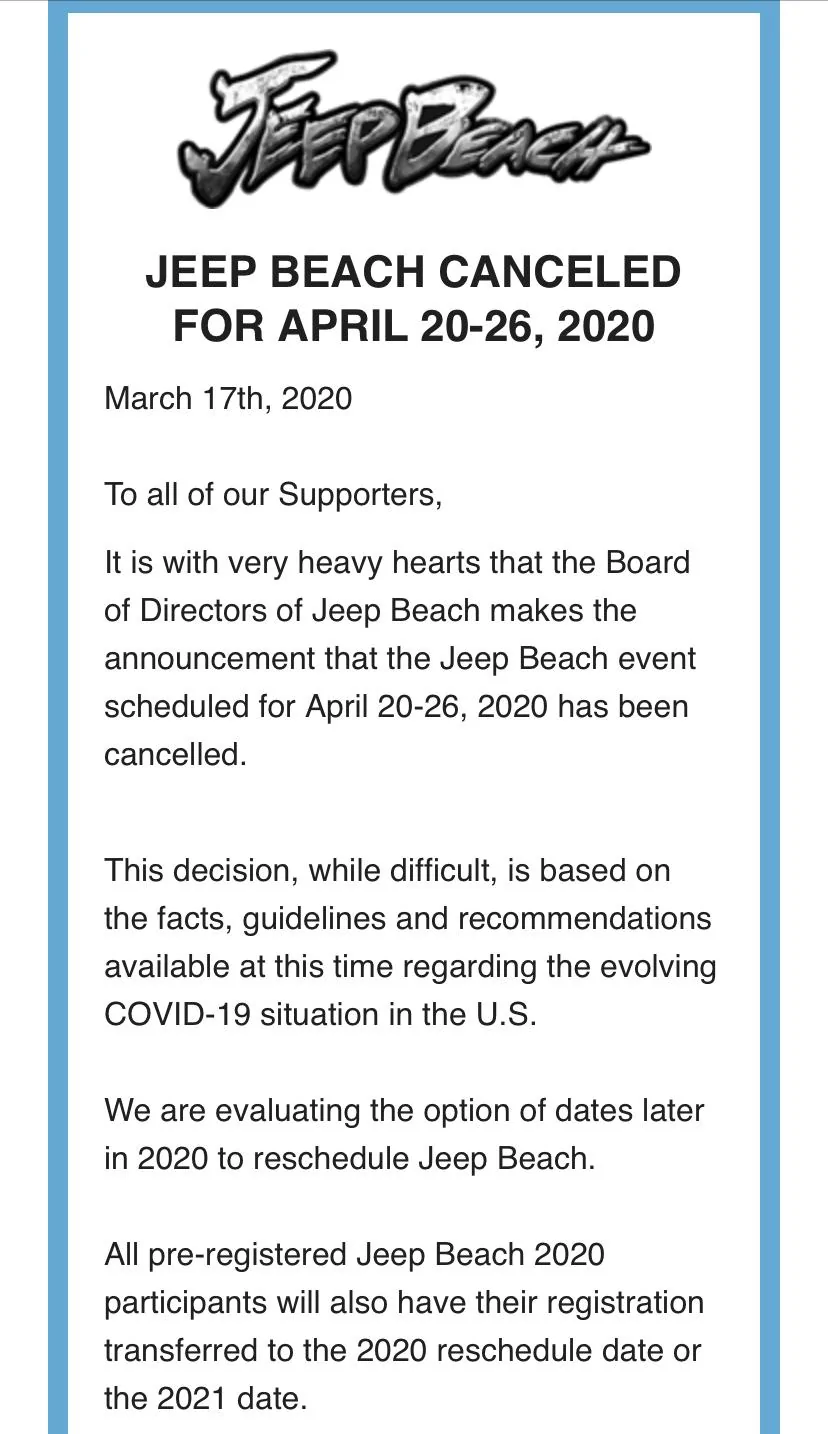Click 'We are evaluating the option' line
Image resolution: width=828 pixels, height=1434 pixels.
click(x=404, y=1110)
